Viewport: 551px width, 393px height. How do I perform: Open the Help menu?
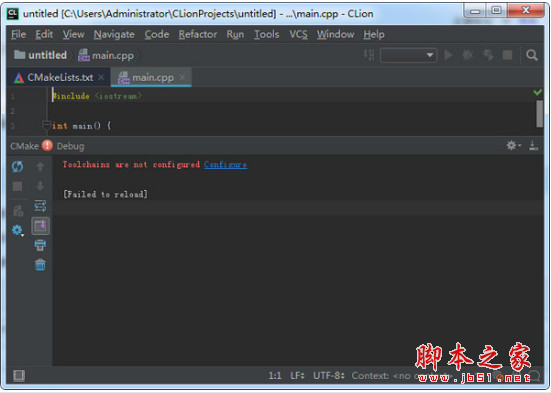click(374, 34)
